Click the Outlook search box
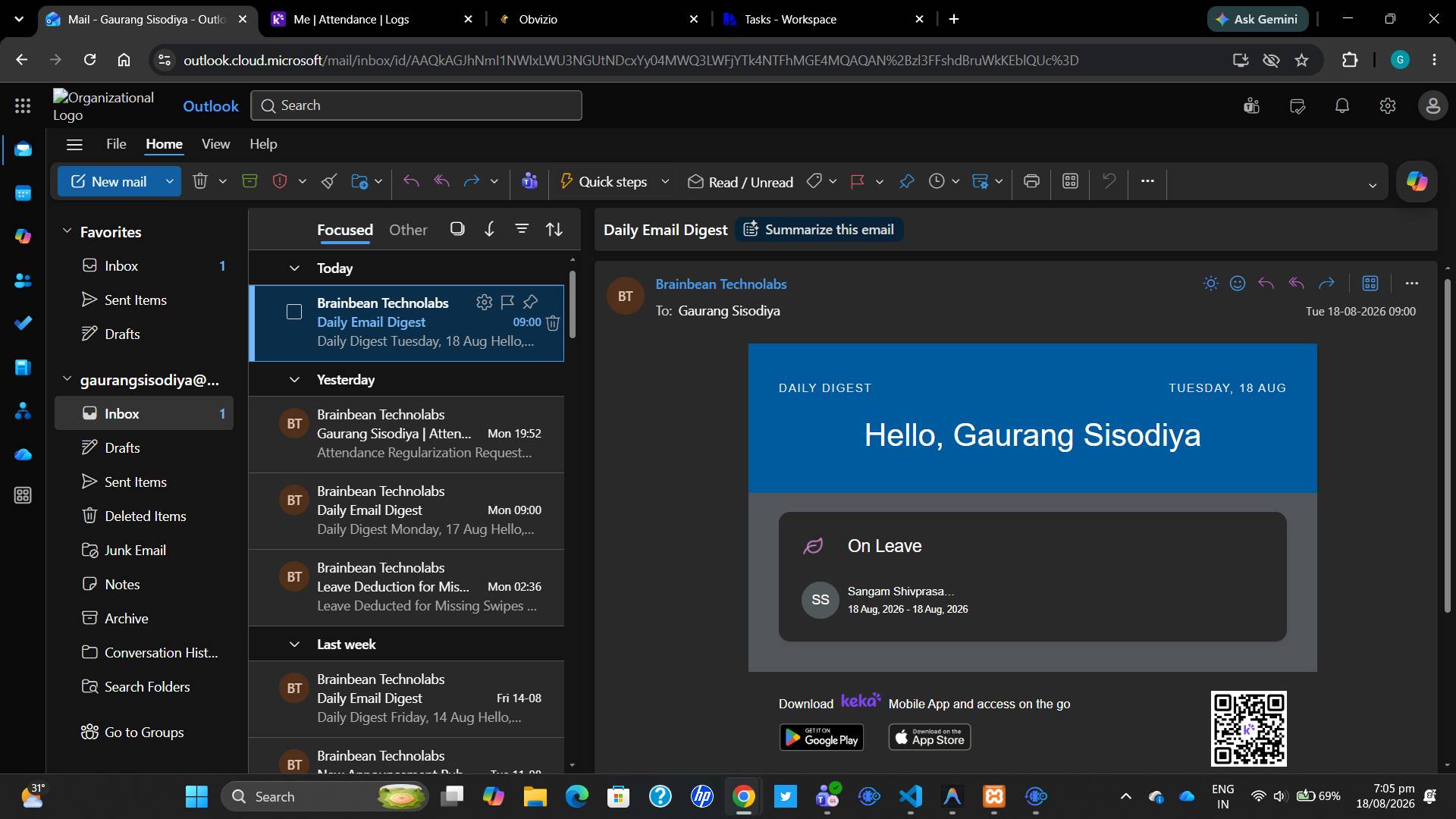Viewport: 1456px width, 819px height. [x=416, y=105]
